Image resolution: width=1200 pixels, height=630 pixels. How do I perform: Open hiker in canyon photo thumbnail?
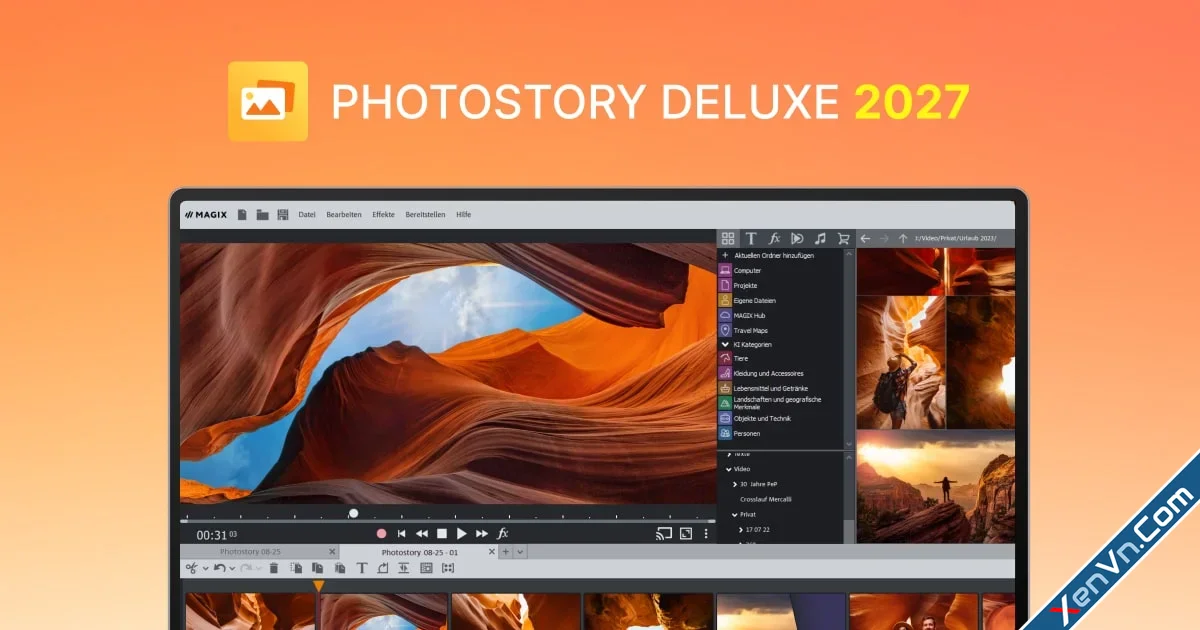coord(901,362)
